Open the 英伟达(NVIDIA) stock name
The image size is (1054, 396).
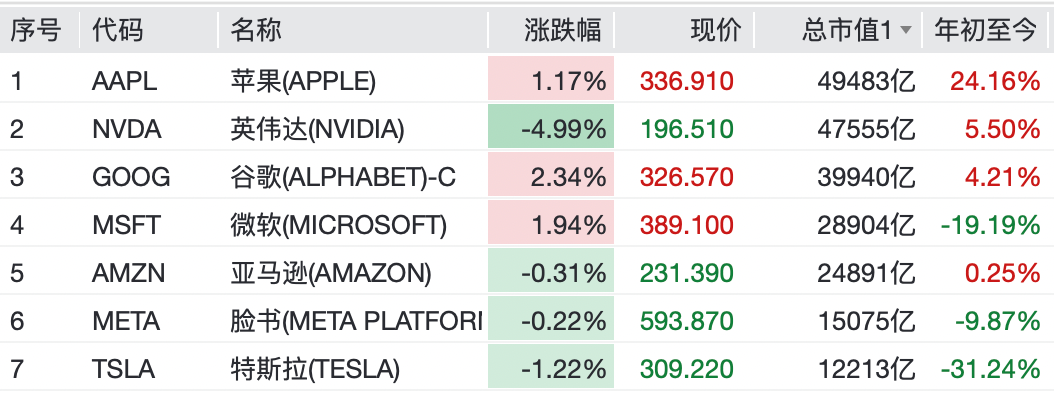click(317, 129)
